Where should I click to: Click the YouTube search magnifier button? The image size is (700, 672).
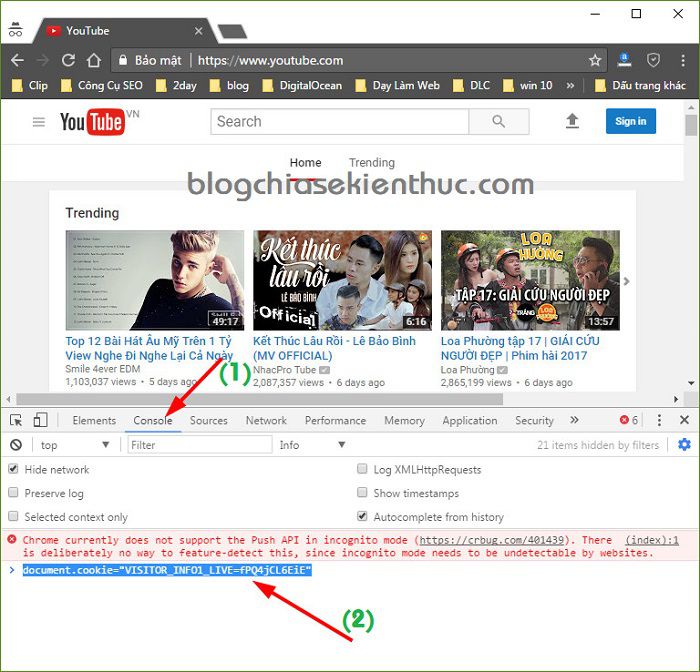pyautogui.click(x=499, y=121)
